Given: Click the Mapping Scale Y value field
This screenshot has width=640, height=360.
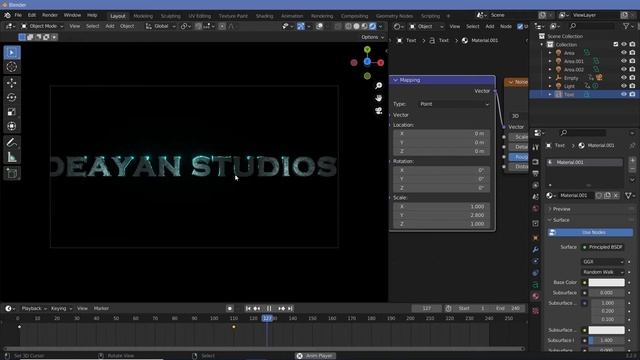Looking at the screenshot, I should point(441,215).
